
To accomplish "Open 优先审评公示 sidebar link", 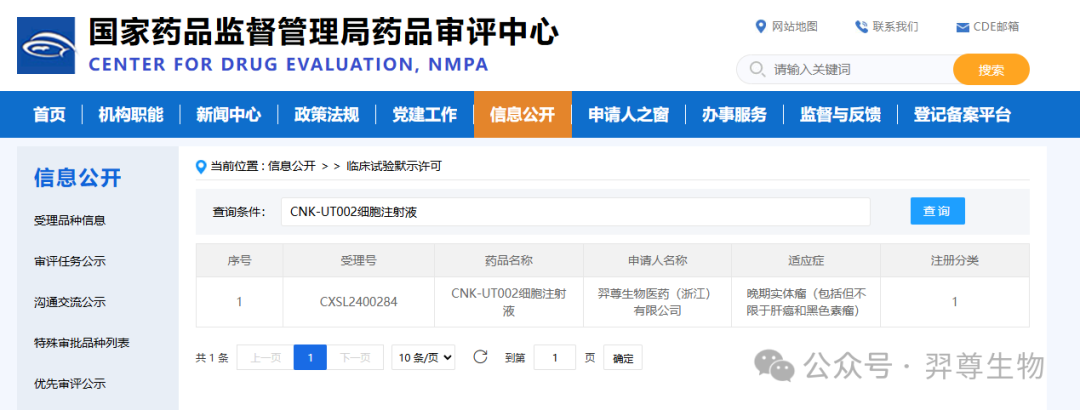I will [70, 384].
